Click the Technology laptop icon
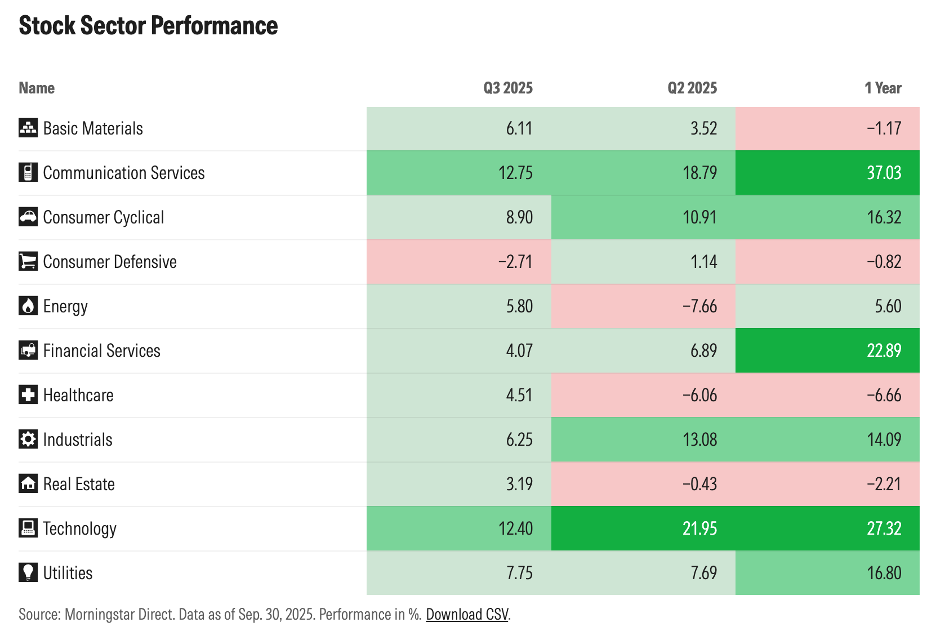 tap(28, 529)
